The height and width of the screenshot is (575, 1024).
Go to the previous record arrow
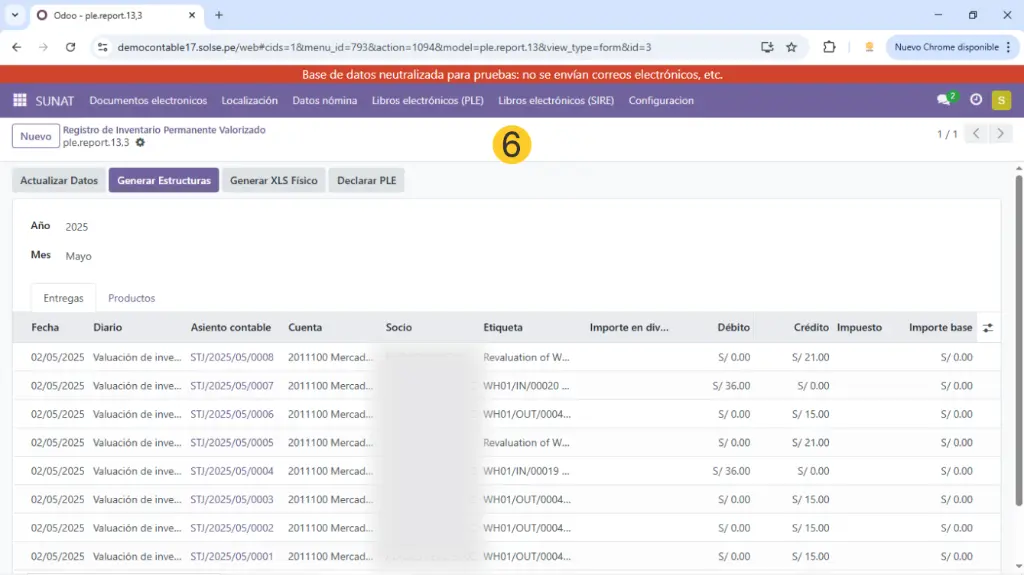click(976, 134)
